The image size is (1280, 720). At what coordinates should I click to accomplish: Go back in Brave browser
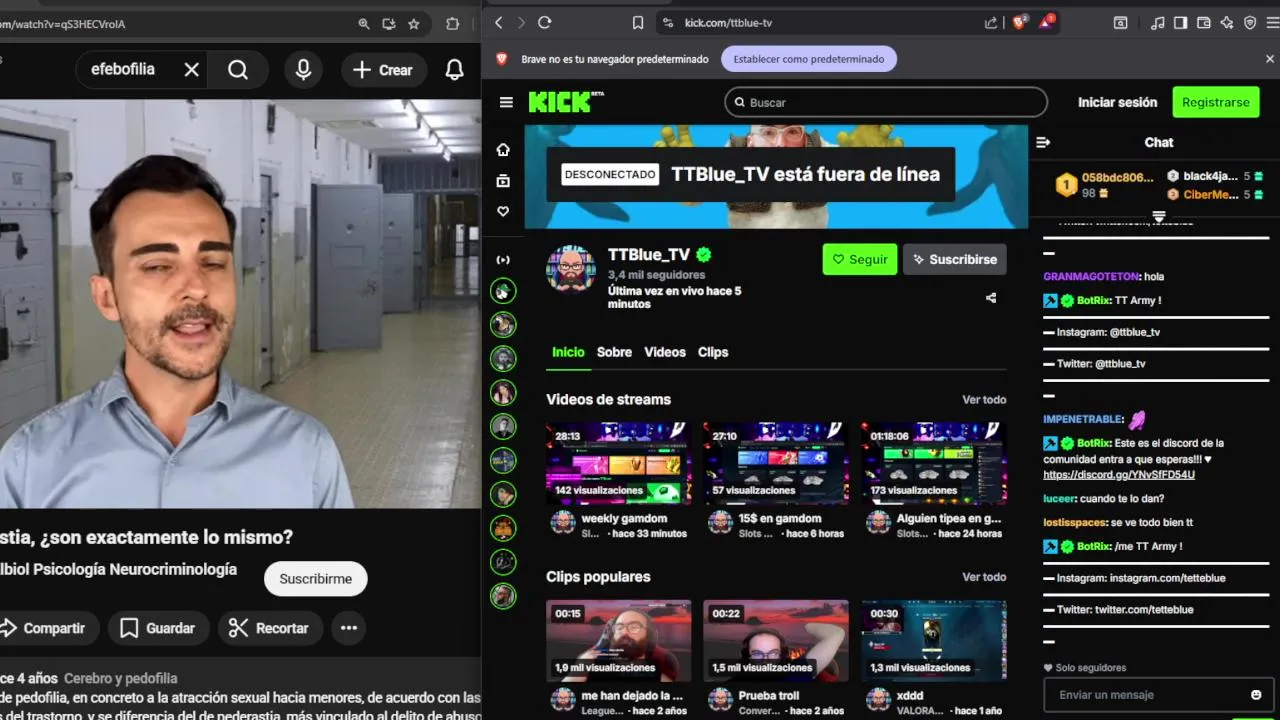[x=498, y=22]
